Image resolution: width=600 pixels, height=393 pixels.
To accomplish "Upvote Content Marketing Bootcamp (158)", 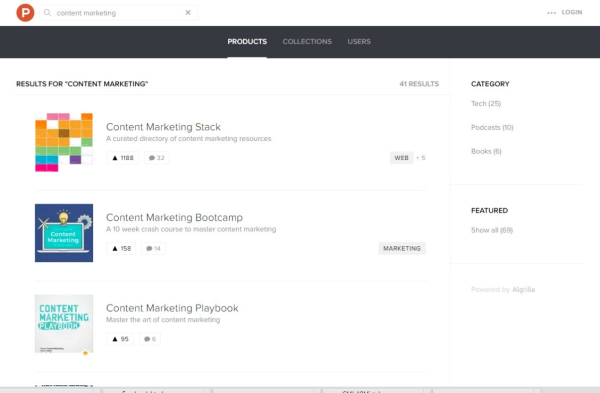I will coord(121,248).
